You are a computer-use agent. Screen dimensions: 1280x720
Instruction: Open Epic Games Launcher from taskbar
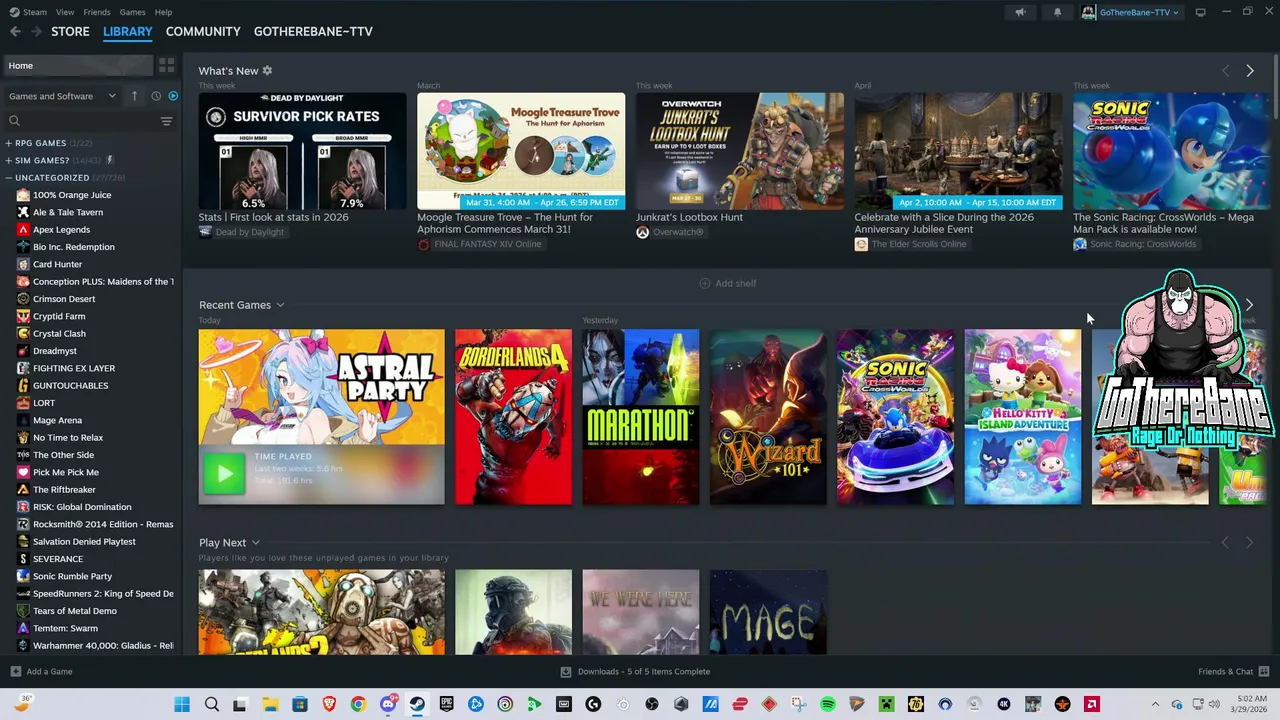[x=446, y=704]
